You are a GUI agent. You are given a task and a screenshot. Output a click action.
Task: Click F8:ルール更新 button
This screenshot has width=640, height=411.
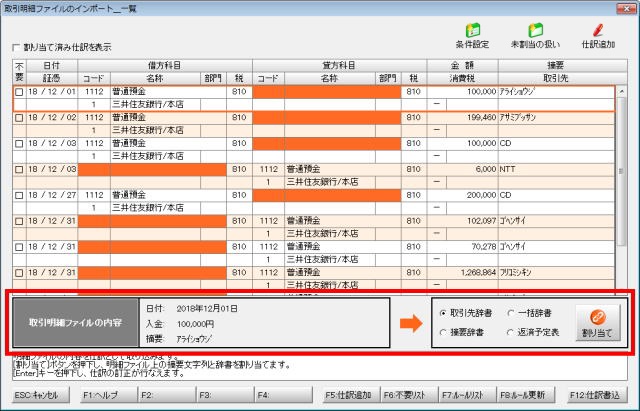(x=526, y=395)
